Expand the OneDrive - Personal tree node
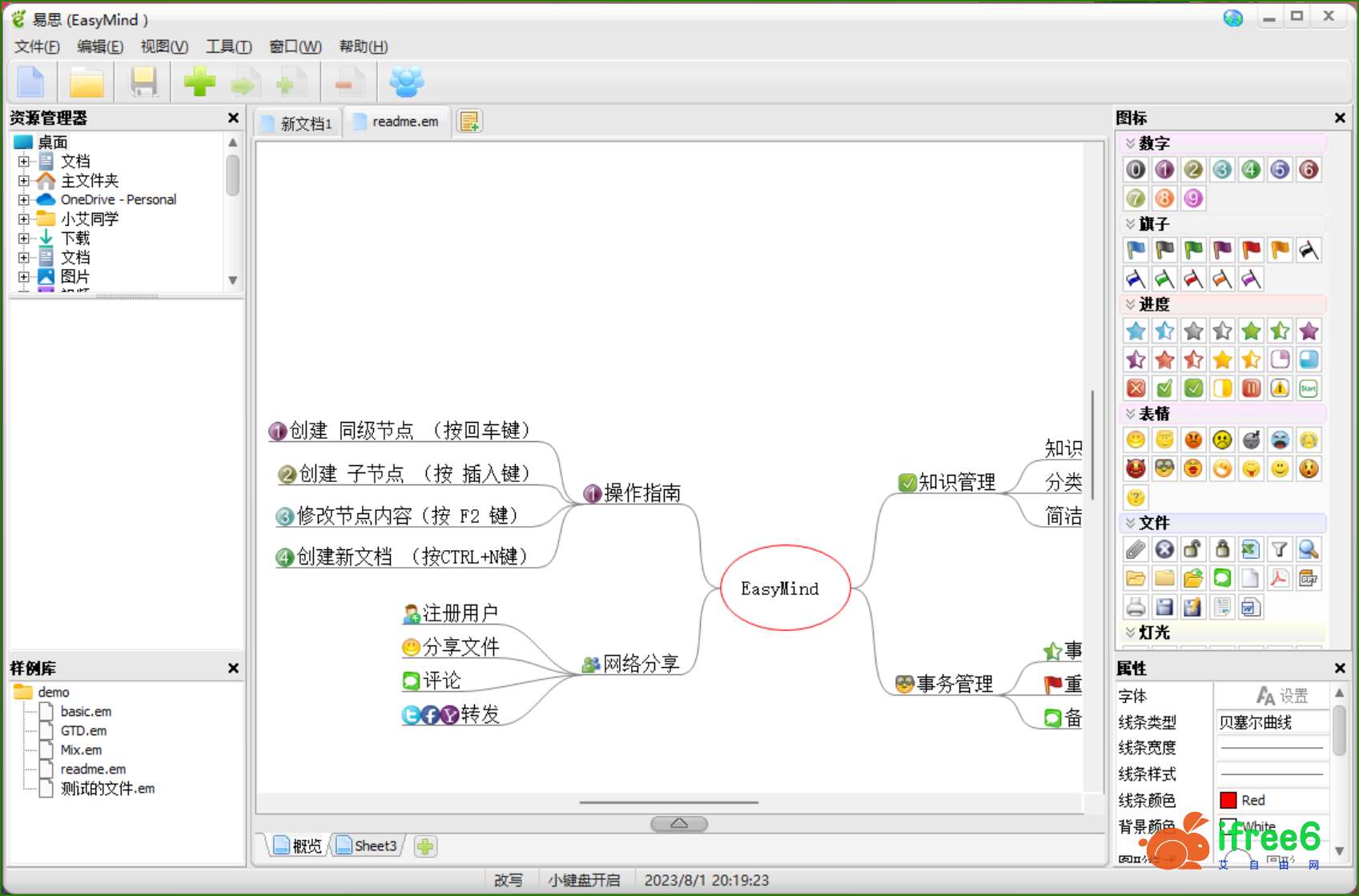The width and height of the screenshot is (1359, 896). pyautogui.click(x=23, y=200)
